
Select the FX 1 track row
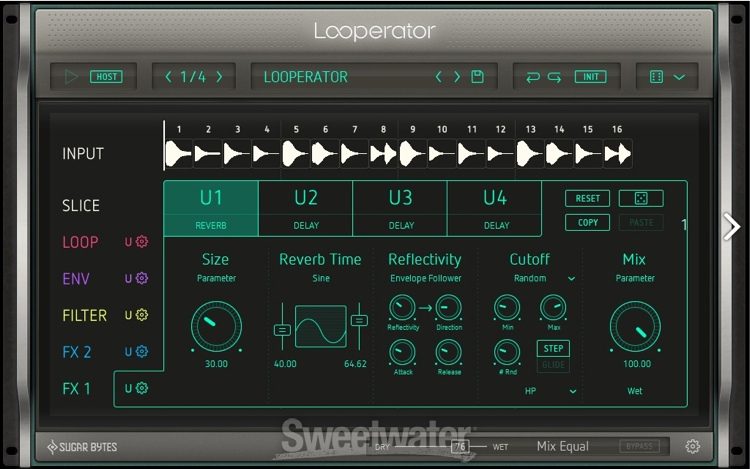77,389
